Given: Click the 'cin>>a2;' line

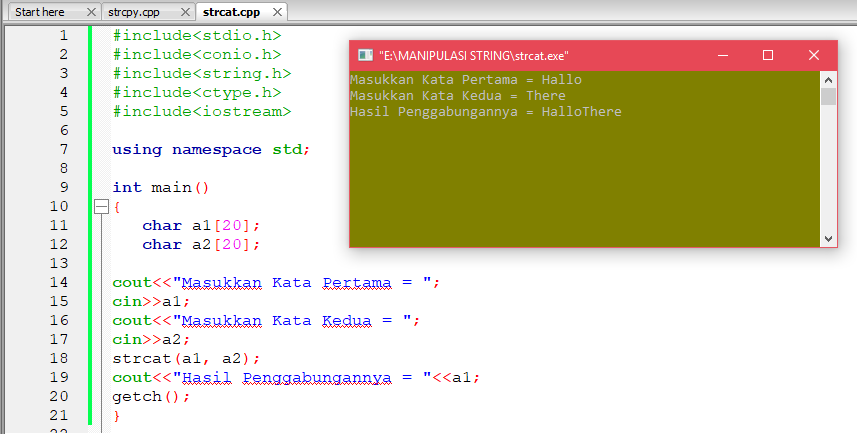Looking at the screenshot, I should coord(151,339).
